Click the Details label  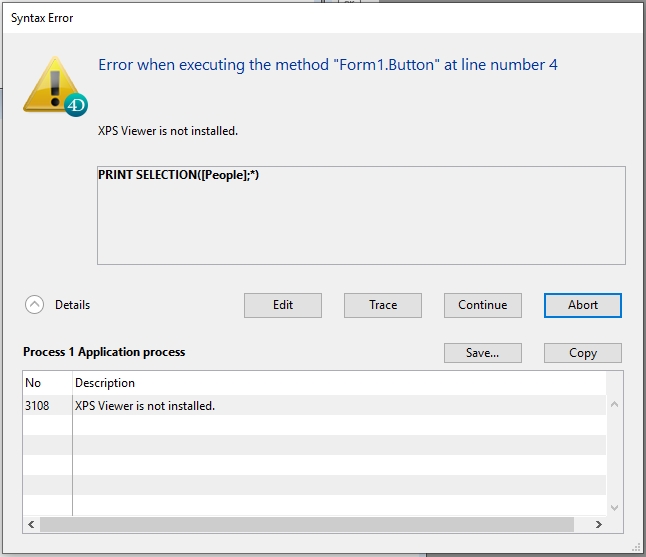(73, 305)
